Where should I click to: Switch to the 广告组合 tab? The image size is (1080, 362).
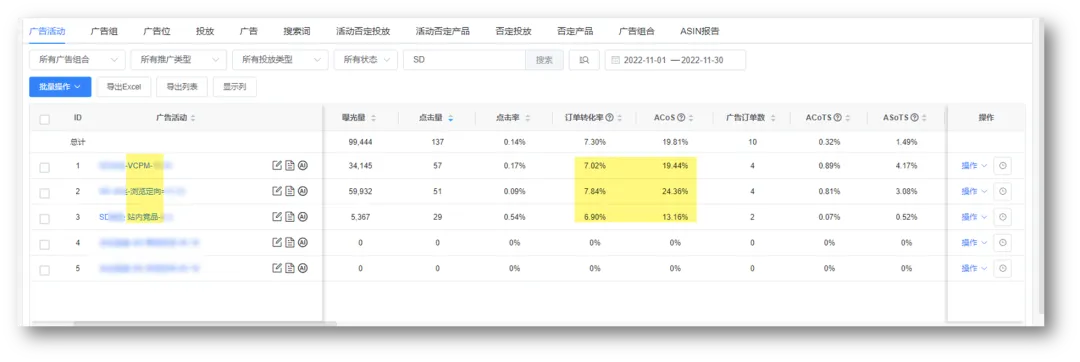[636, 31]
